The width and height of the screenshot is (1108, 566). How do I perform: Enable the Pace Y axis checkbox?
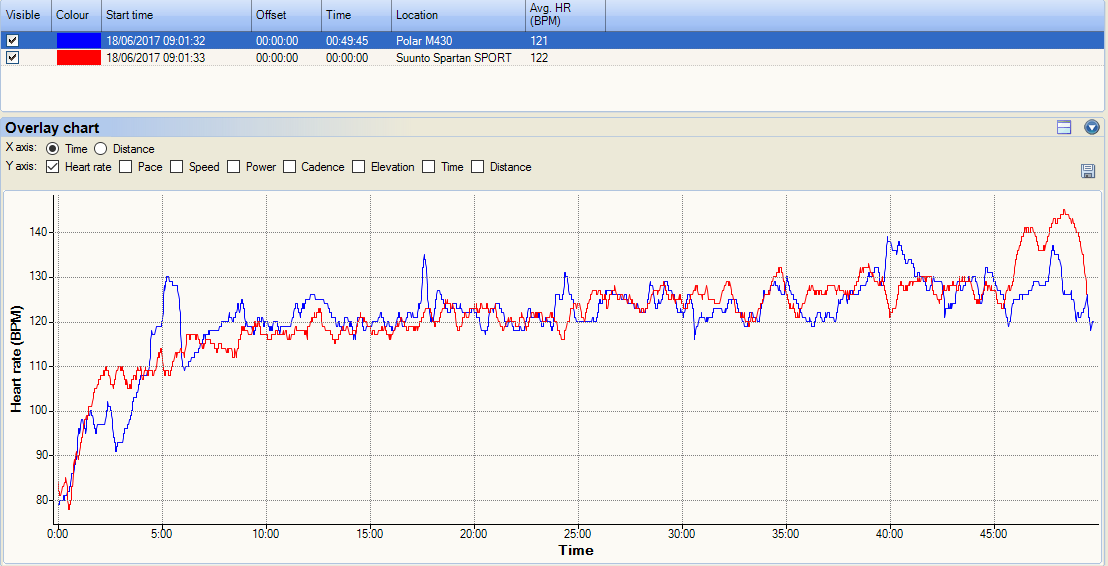coord(126,167)
